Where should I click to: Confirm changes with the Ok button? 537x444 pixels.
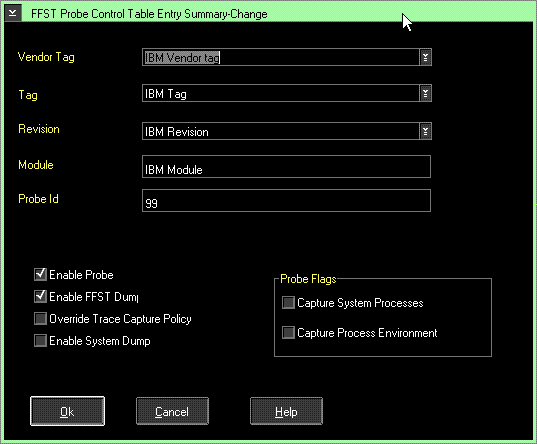(x=67, y=411)
